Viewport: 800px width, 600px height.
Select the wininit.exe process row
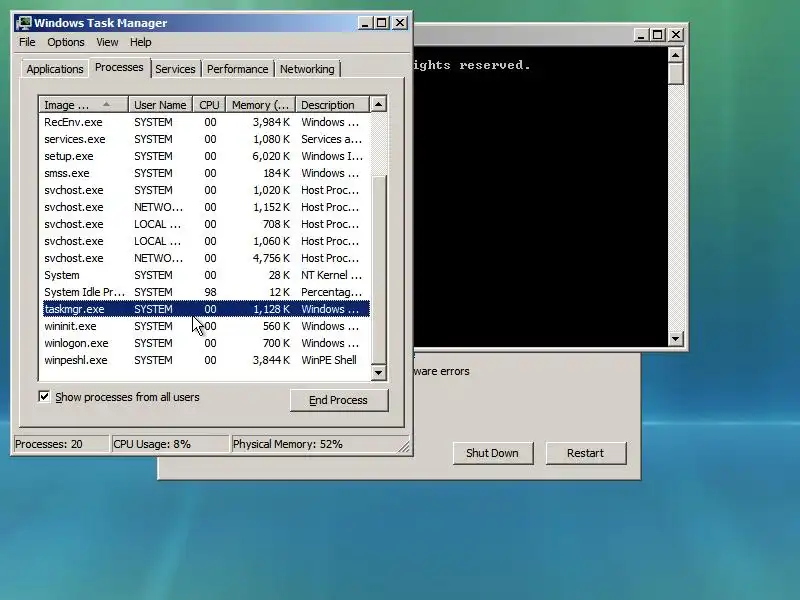point(206,327)
